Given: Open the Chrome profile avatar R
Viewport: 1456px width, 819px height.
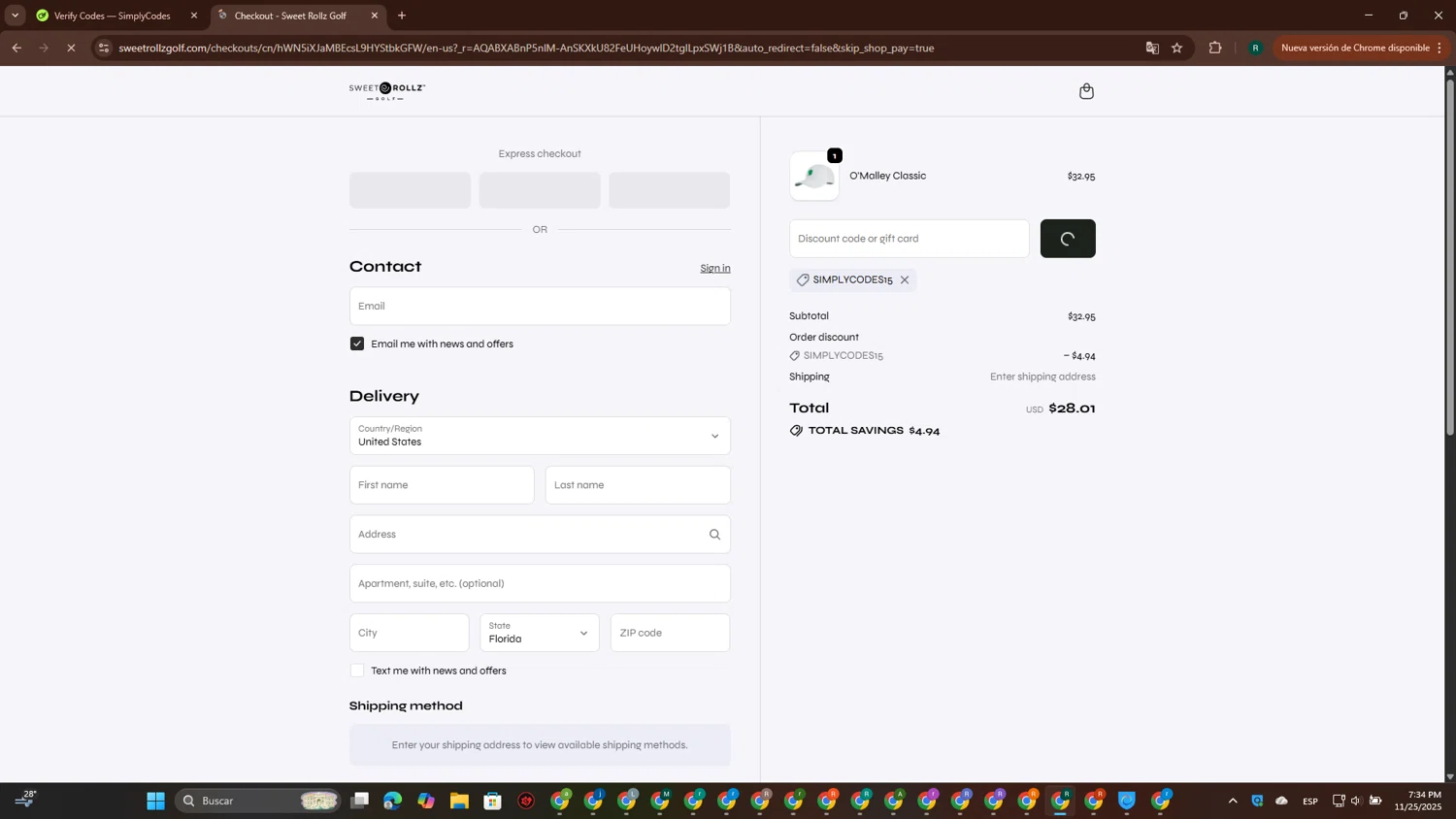Looking at the screenshot, I should [1255, 48].
